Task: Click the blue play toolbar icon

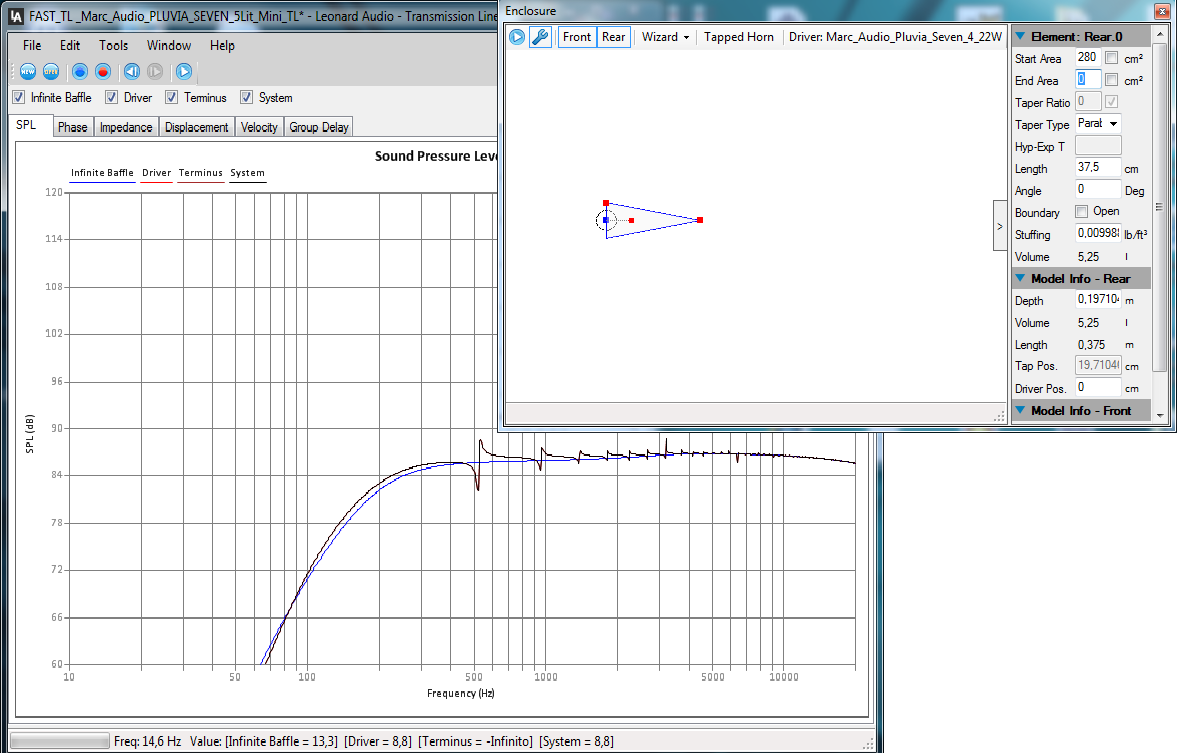Action: [183, 71]
